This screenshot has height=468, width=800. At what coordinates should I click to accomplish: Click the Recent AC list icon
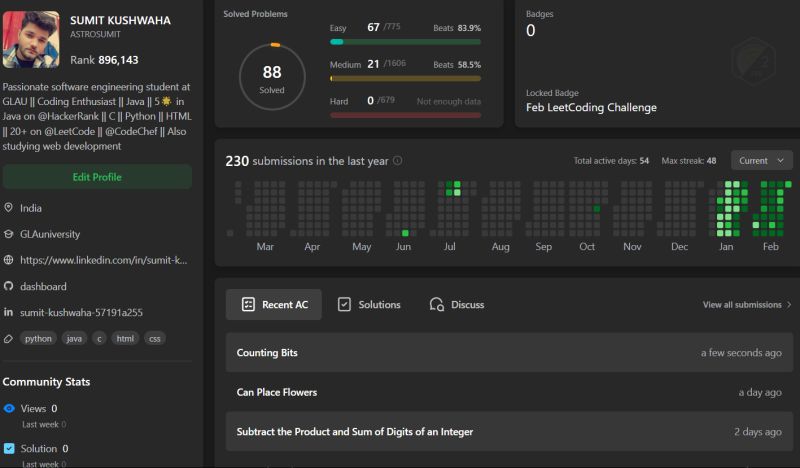pyautogui.click(x=248, y=304)
